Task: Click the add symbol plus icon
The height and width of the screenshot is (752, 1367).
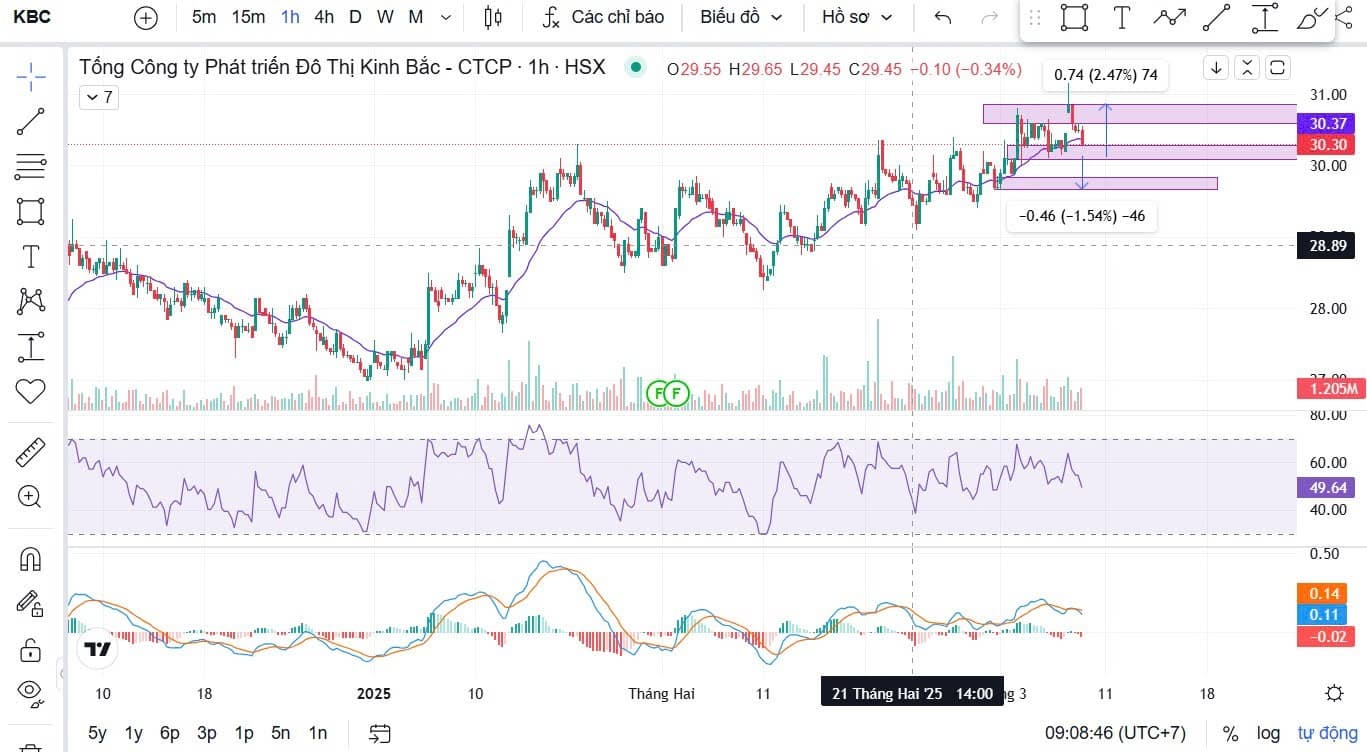Action: pos(146,18)
